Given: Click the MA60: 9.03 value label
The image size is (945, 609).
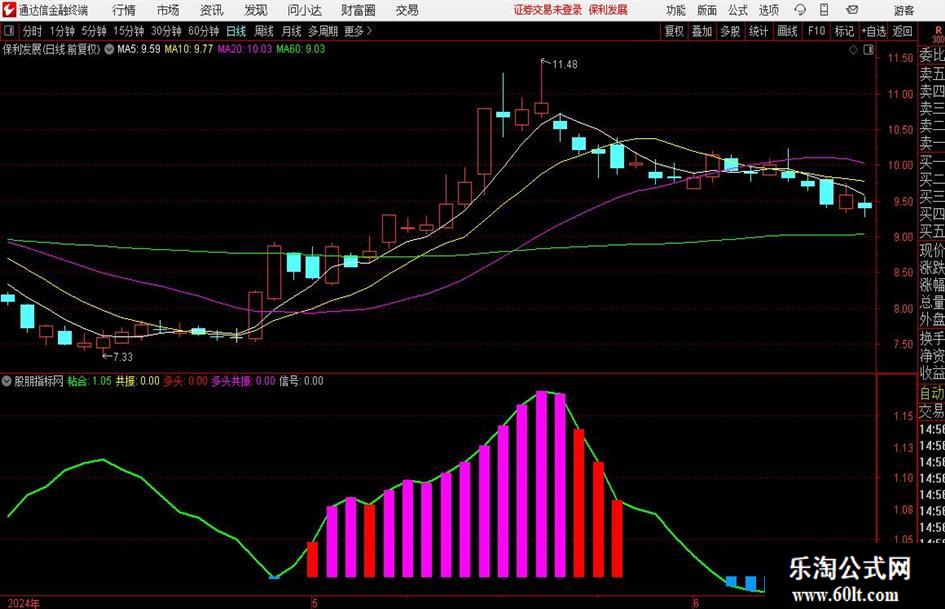Looking at the screenshot, I should 301,49.
